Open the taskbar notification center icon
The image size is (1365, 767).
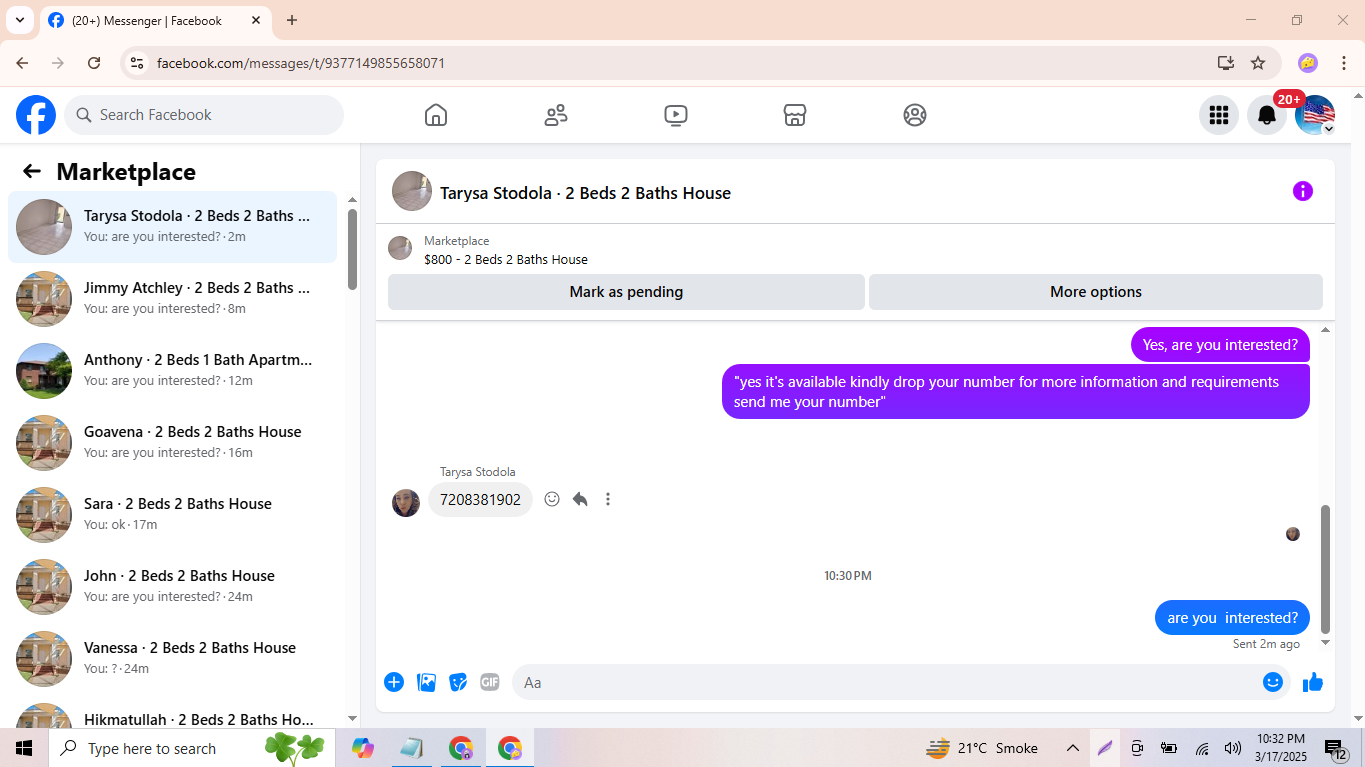click(x=1336, y=749)
